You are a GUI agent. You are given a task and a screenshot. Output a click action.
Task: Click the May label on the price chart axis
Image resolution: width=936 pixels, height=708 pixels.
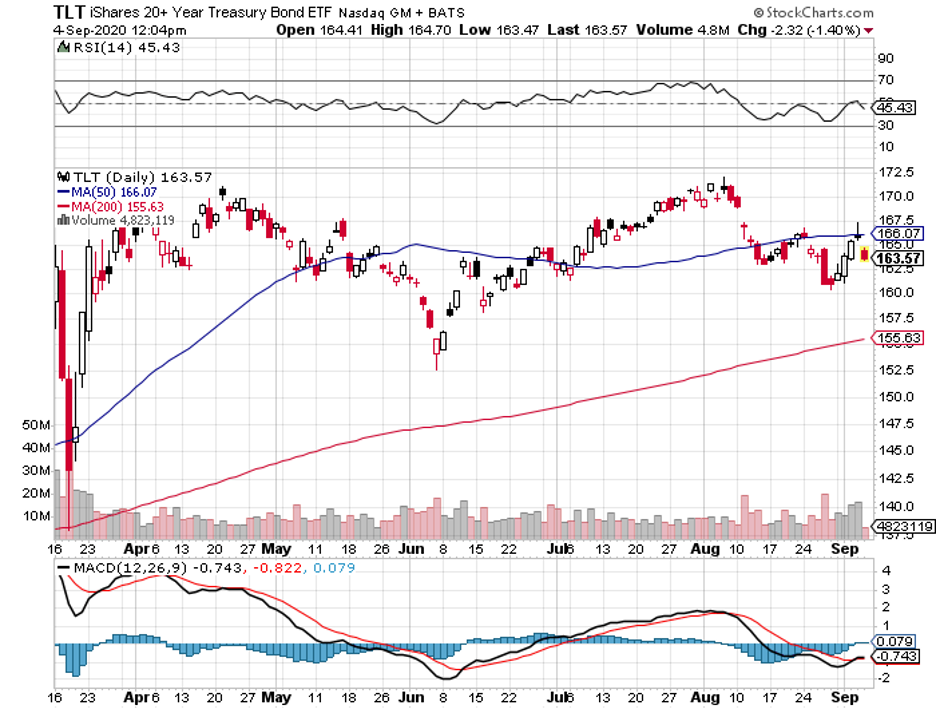276,549
